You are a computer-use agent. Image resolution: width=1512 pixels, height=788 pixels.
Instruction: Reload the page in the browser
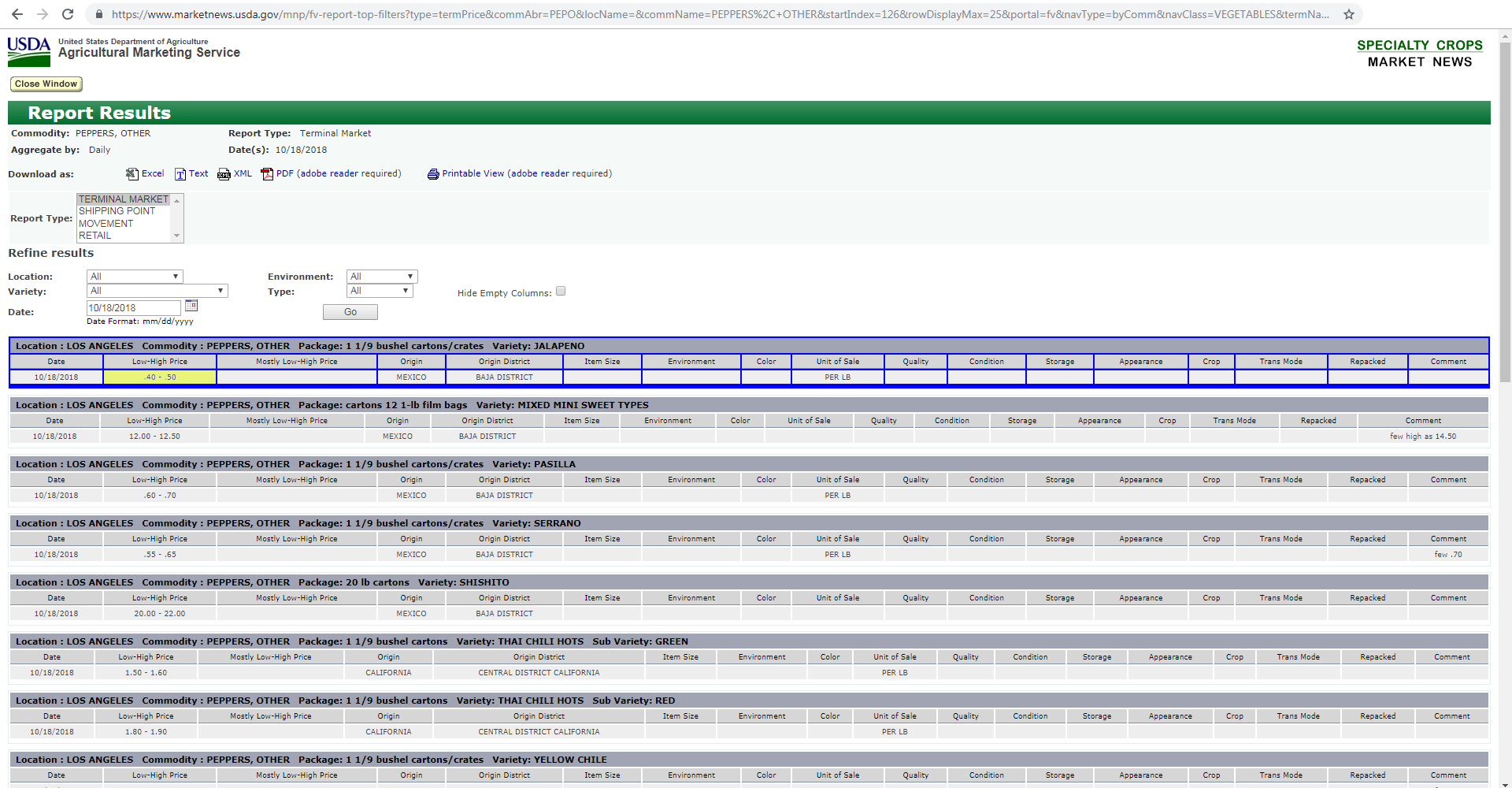68,14
